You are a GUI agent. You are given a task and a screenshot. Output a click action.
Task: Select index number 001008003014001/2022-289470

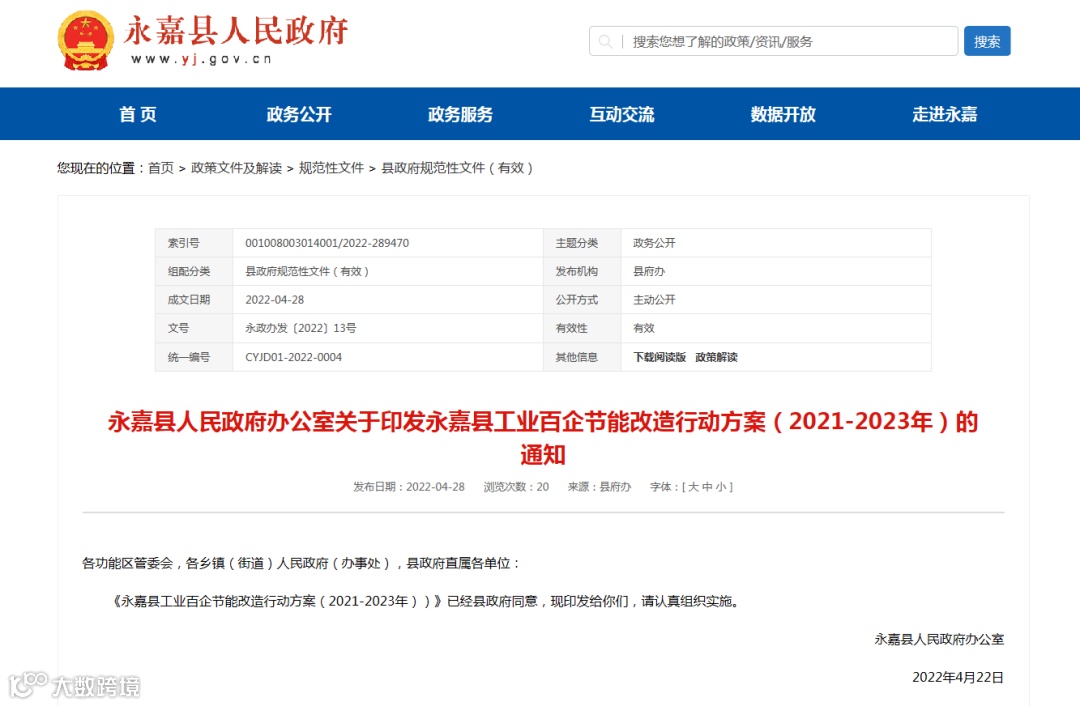pyautogui.click(x=327, y=243)
